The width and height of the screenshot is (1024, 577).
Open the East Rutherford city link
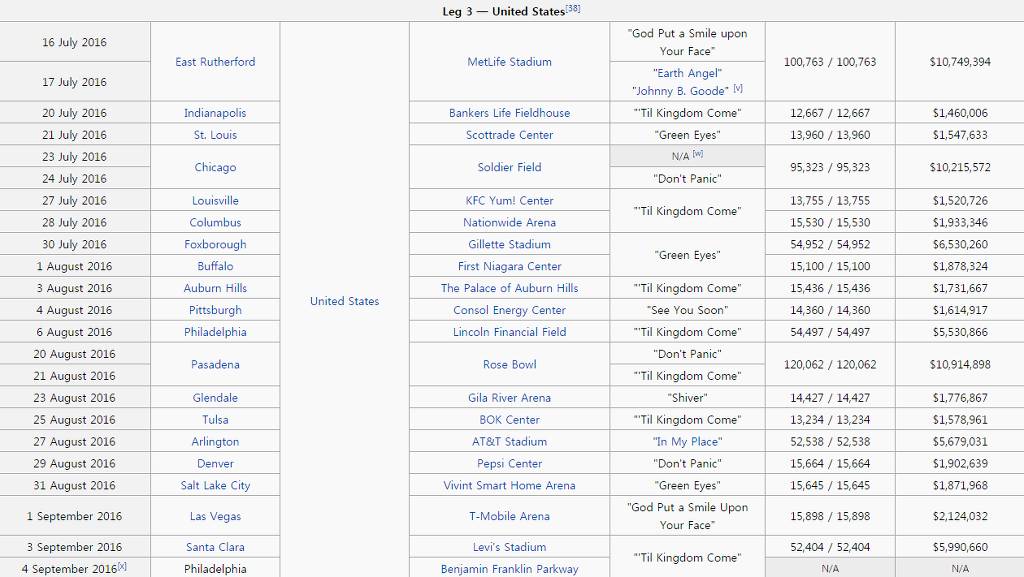point(215,62)
